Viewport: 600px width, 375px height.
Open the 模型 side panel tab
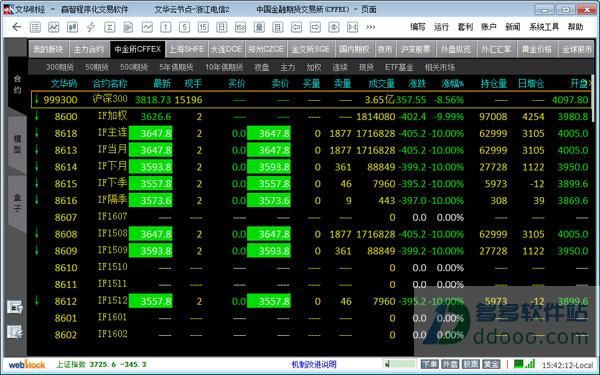coord(17,144)
